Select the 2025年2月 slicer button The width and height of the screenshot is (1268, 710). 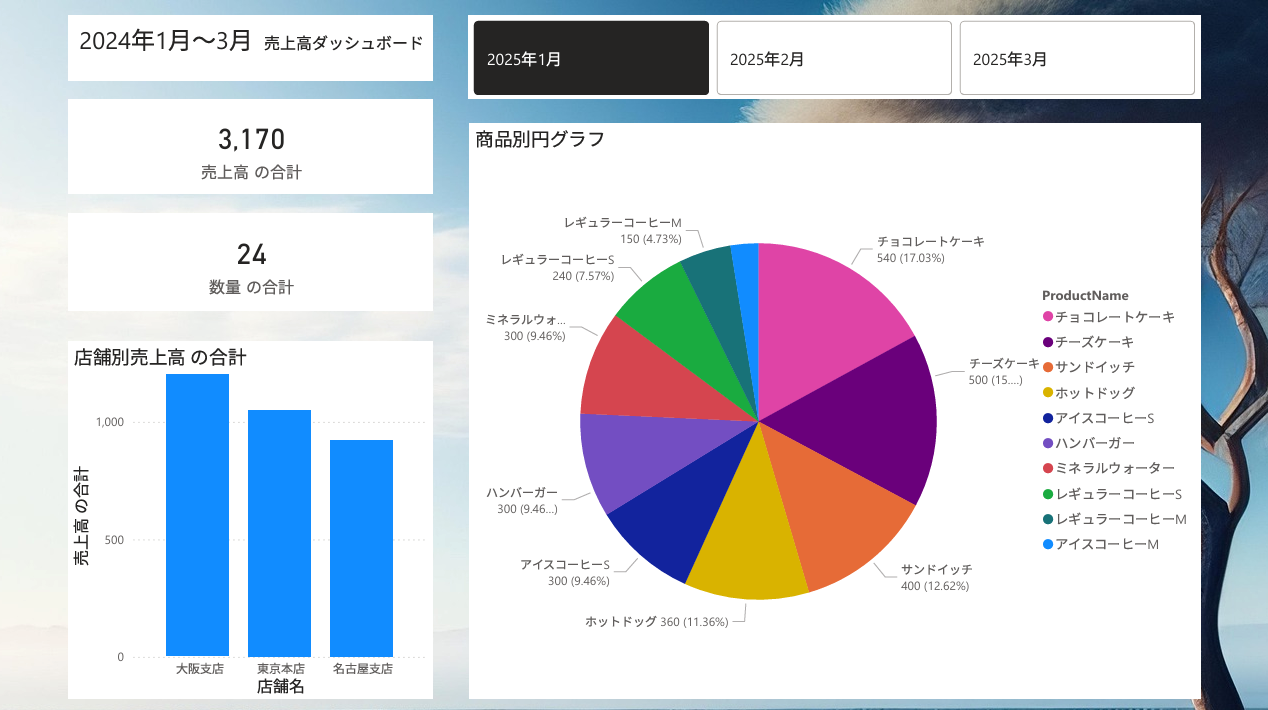[833, 58]
